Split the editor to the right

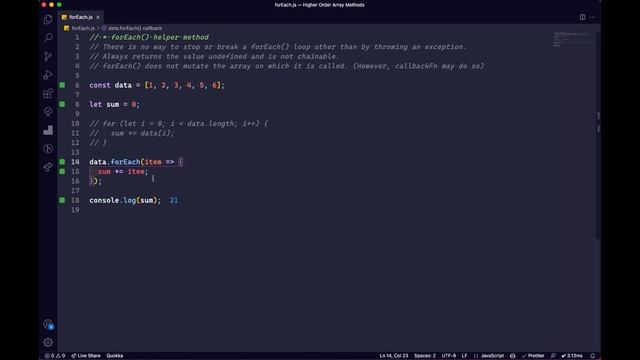click(582, 17)
